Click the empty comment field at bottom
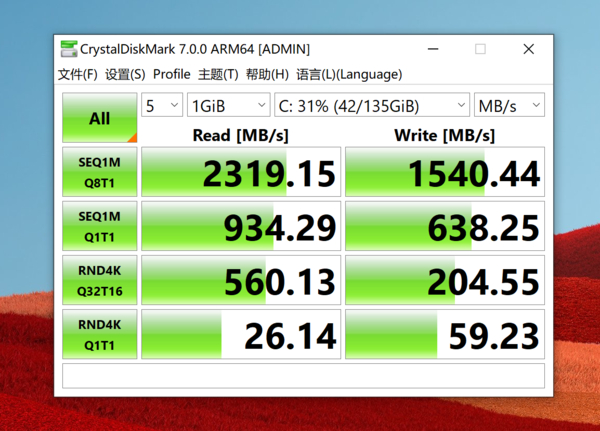Viewport: 600px width, 431px height. (x=303, y=376)
